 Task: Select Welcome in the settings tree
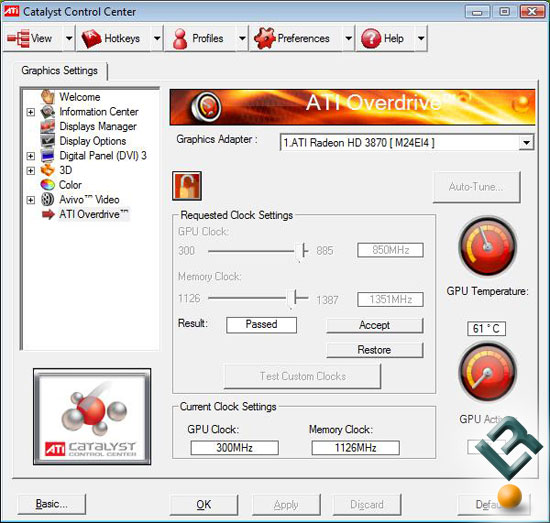click(x=80, y=97)
